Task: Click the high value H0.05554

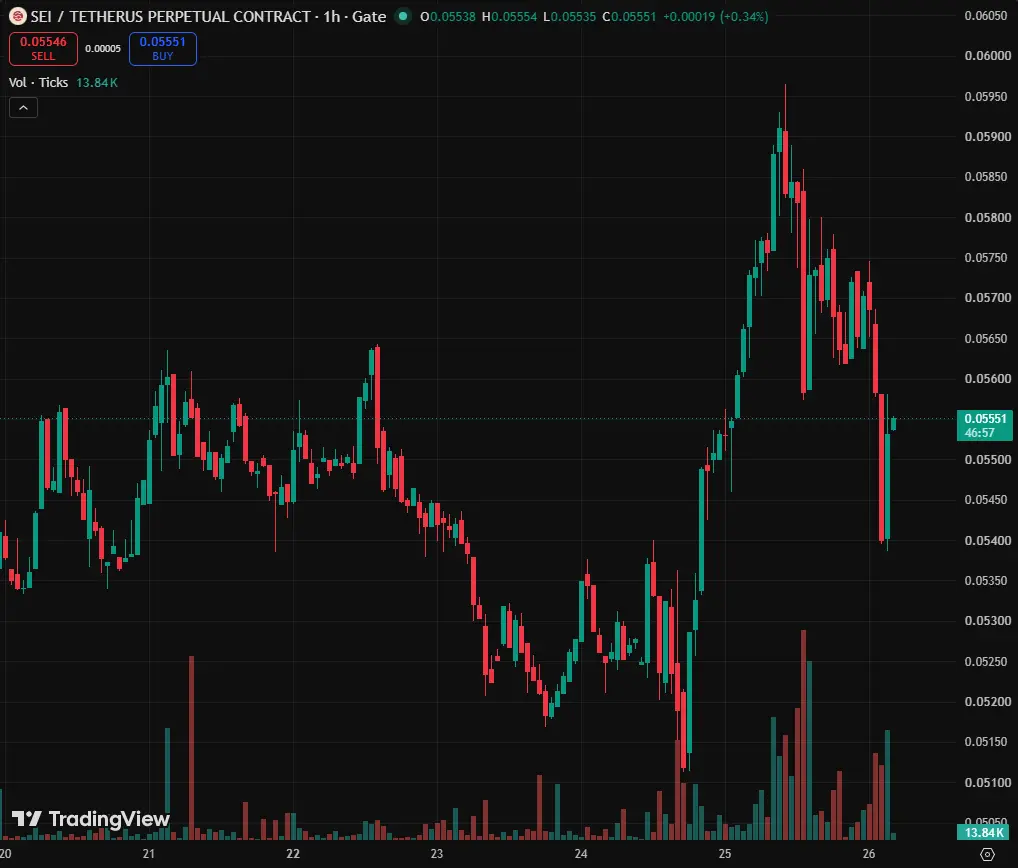Action: pos(510,16)
